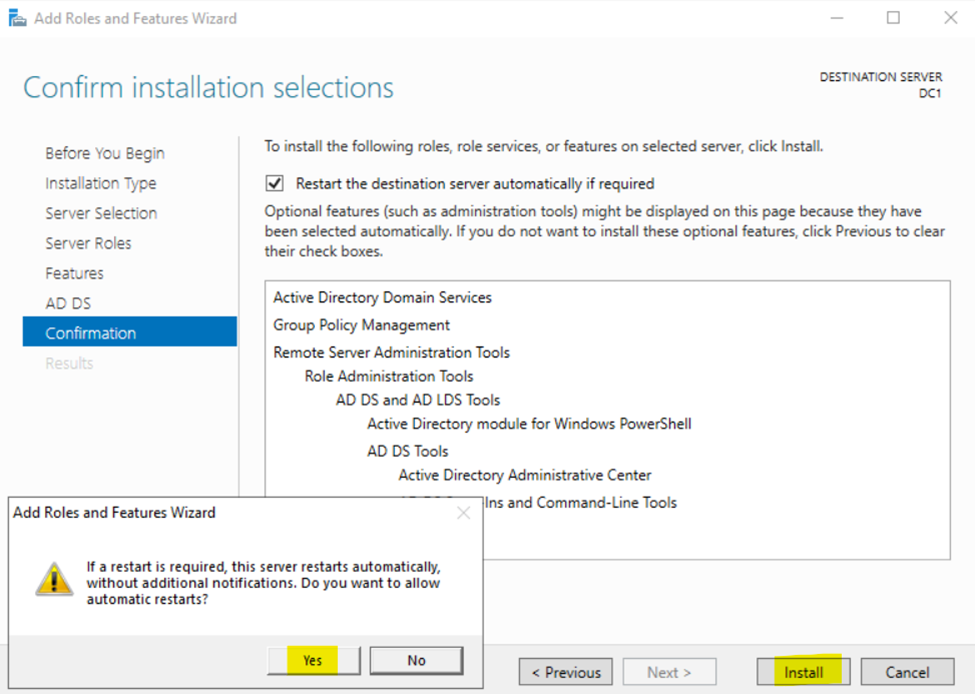The image size is (975, 694).
Task: Open the AD DS step
Action: tap(68, 303)
